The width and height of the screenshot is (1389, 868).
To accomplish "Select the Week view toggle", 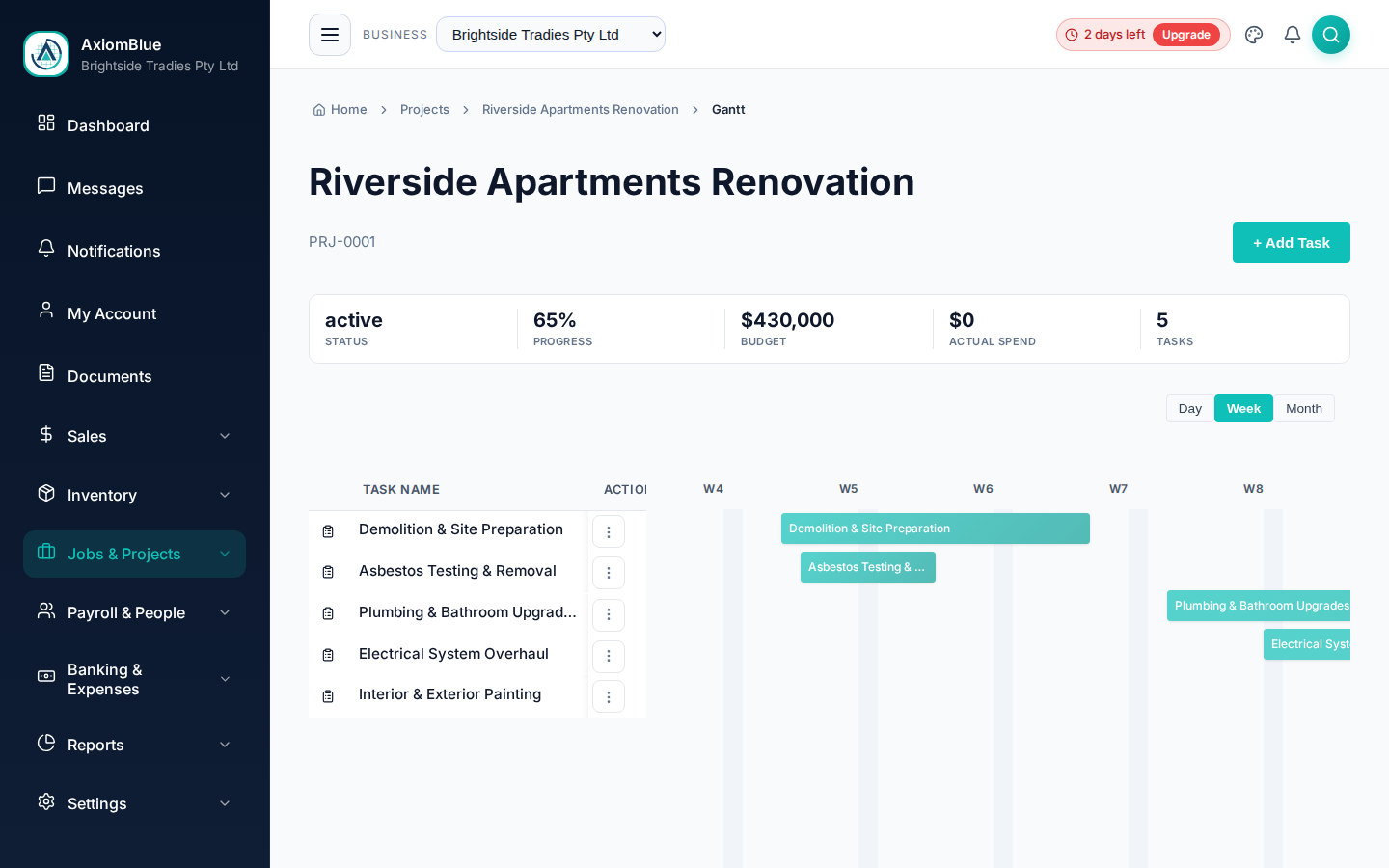I will coord(1243,409).
